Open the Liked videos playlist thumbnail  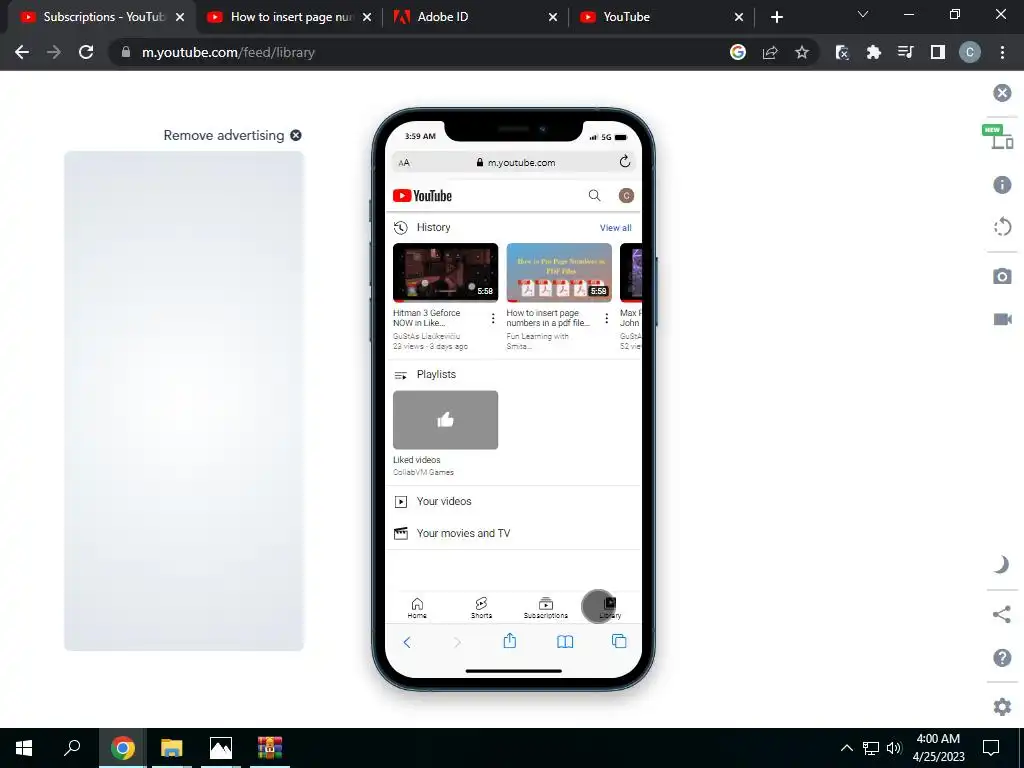coord(445,420)
